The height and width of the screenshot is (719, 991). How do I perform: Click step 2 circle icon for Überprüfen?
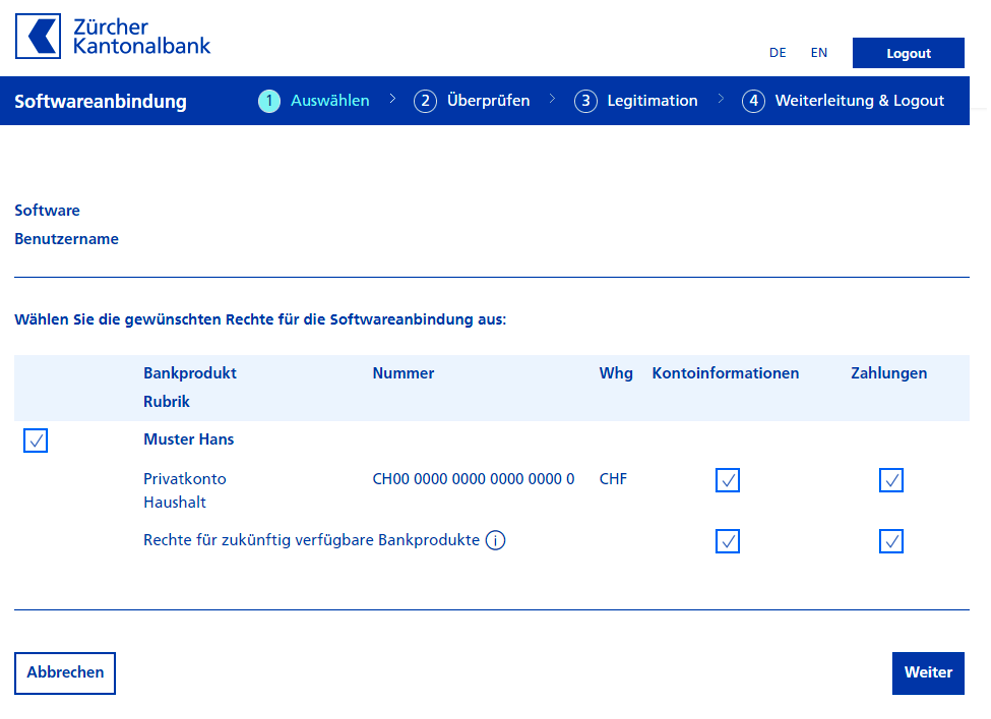pos(425,101)
